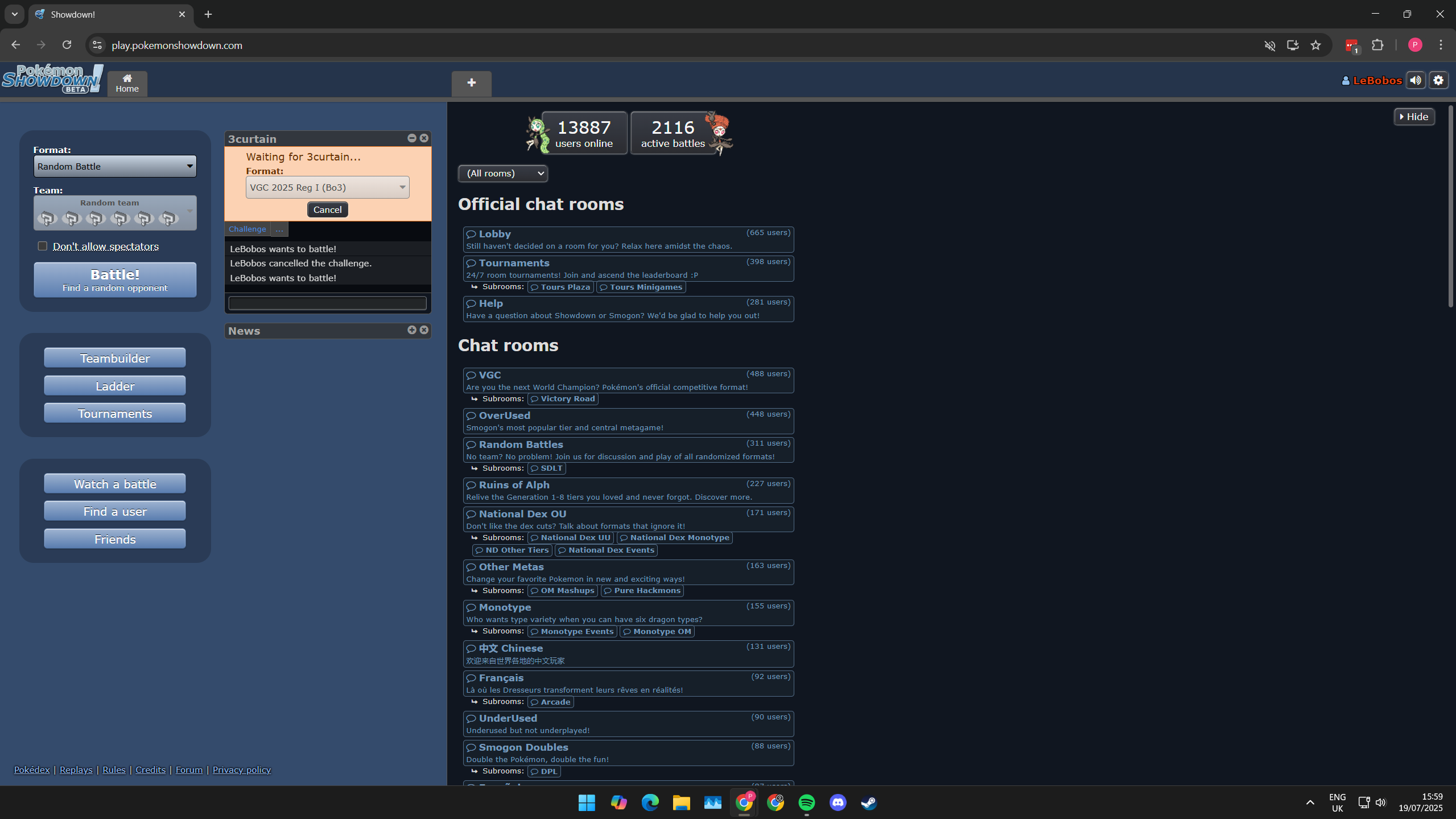The width and height of the screenshot is (1456, 819).
Task: Join the Tournaments chat room
Action: click(628, 269)
